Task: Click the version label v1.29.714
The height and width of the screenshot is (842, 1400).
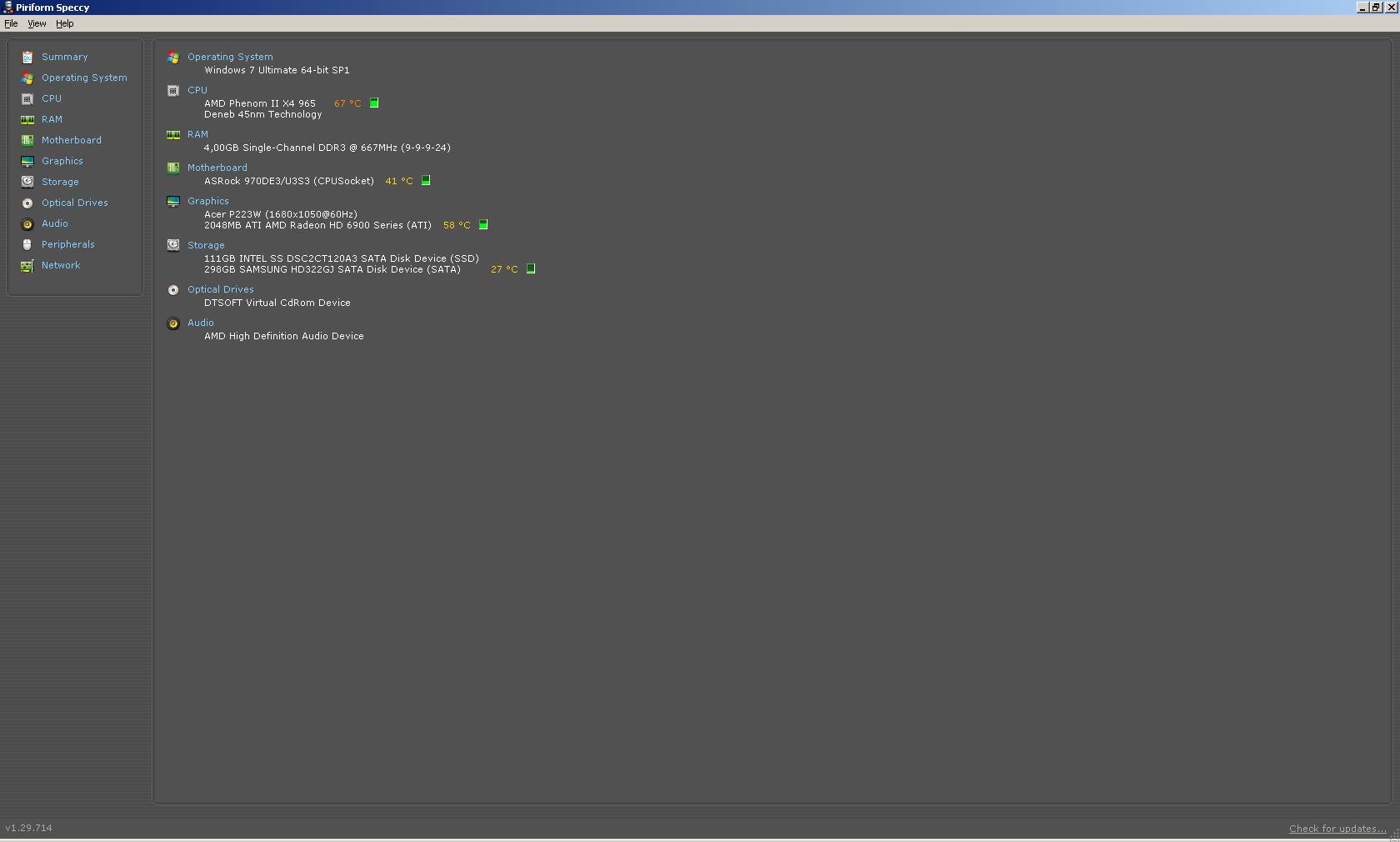Action: (28, 829)
